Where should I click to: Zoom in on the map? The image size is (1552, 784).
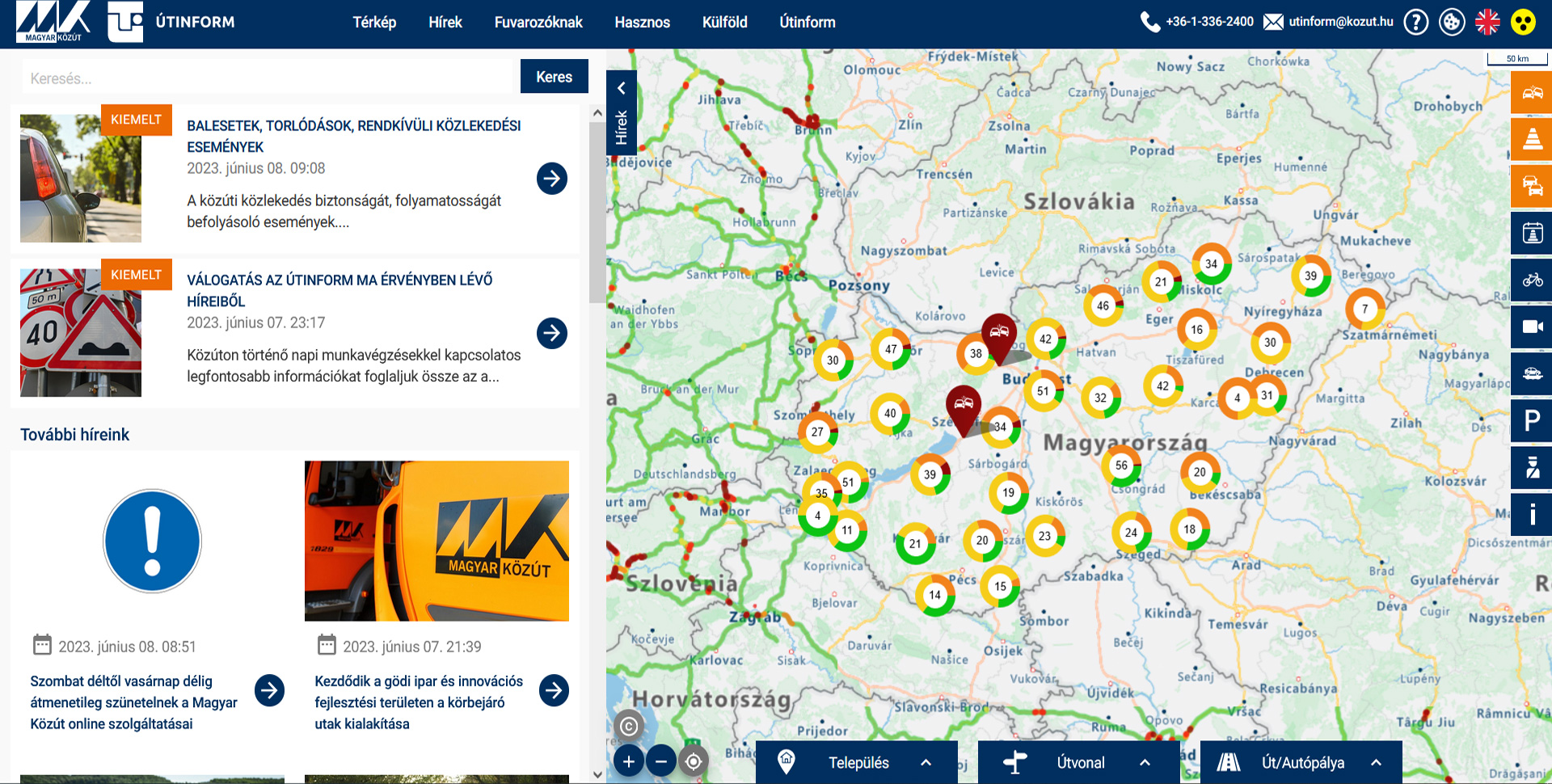click(629, 761)
